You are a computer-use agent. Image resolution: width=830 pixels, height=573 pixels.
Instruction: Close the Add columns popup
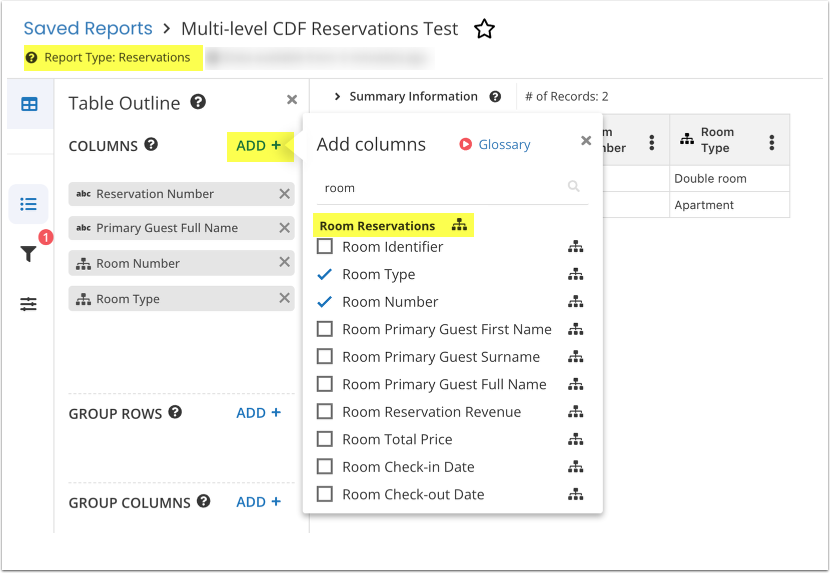pyautogui.click(x=586, y=141)
